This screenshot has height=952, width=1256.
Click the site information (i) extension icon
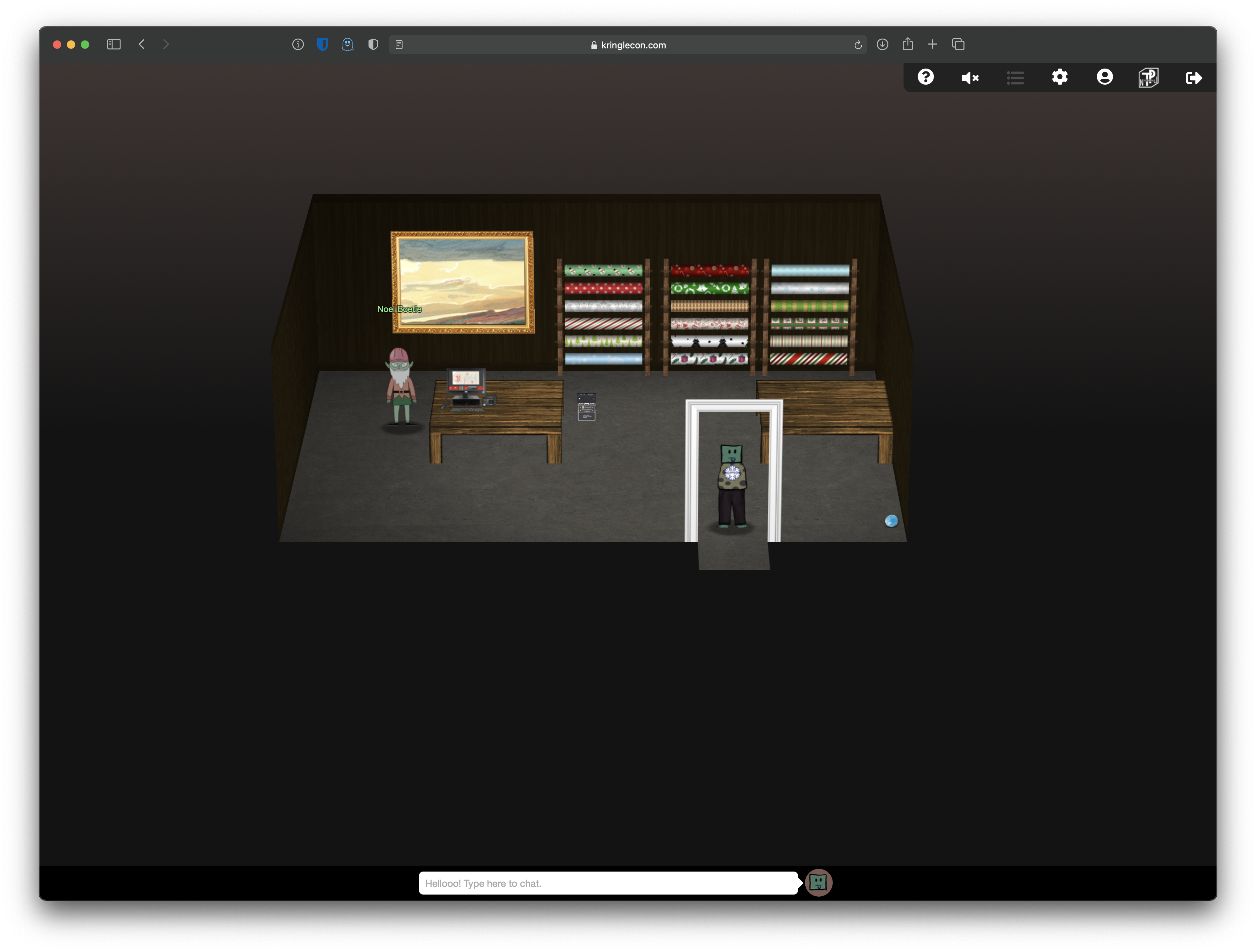(x=298, y=44)
